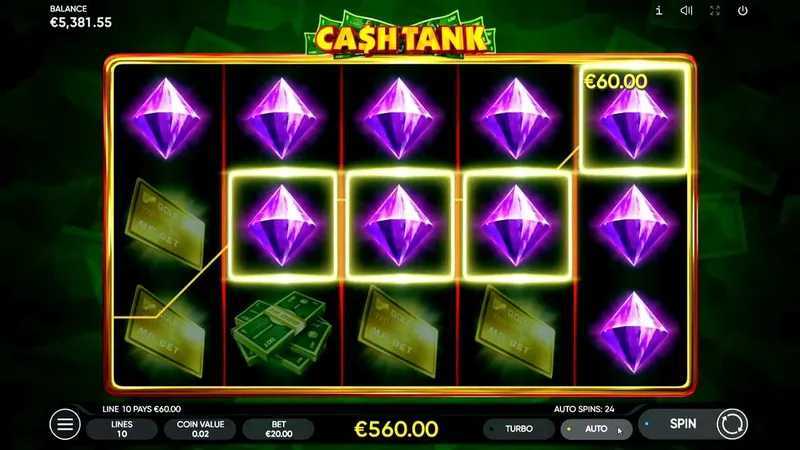800x450 pixels.
Task: Mute sound with the speaker icon
Action: (x=686, y=10)
